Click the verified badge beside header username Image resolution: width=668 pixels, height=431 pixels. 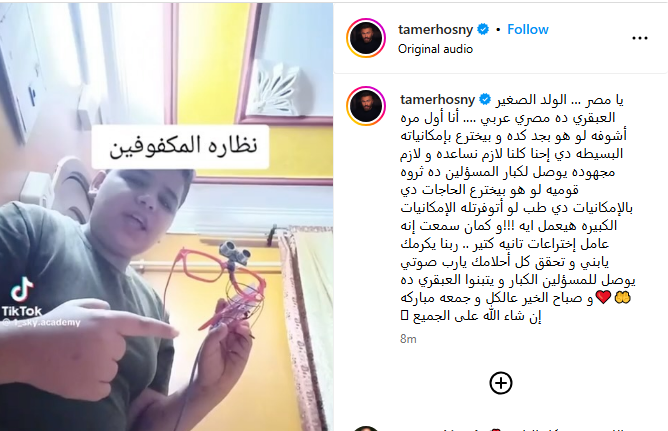click(483, 29)
